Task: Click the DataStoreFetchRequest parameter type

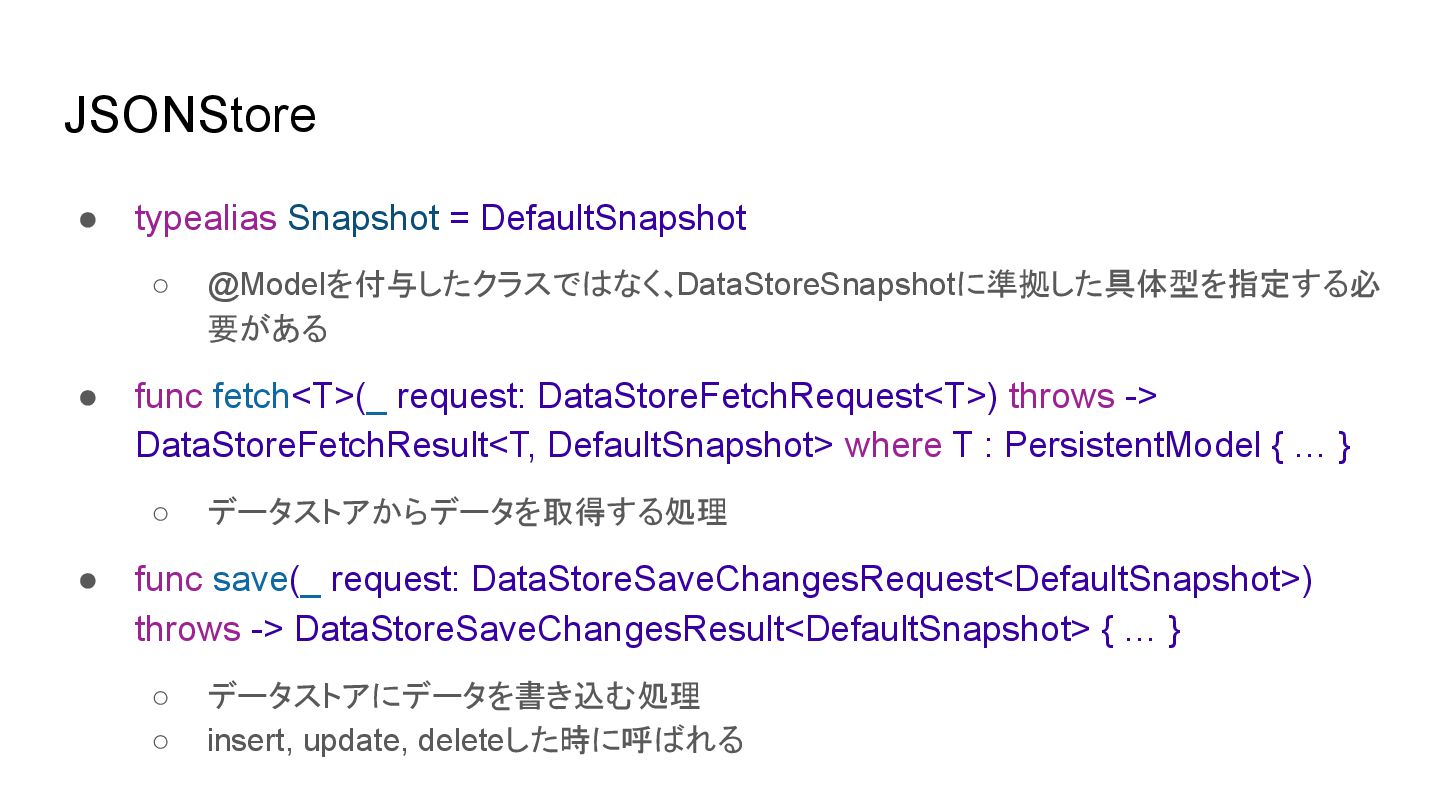Action: pos(729,397)
